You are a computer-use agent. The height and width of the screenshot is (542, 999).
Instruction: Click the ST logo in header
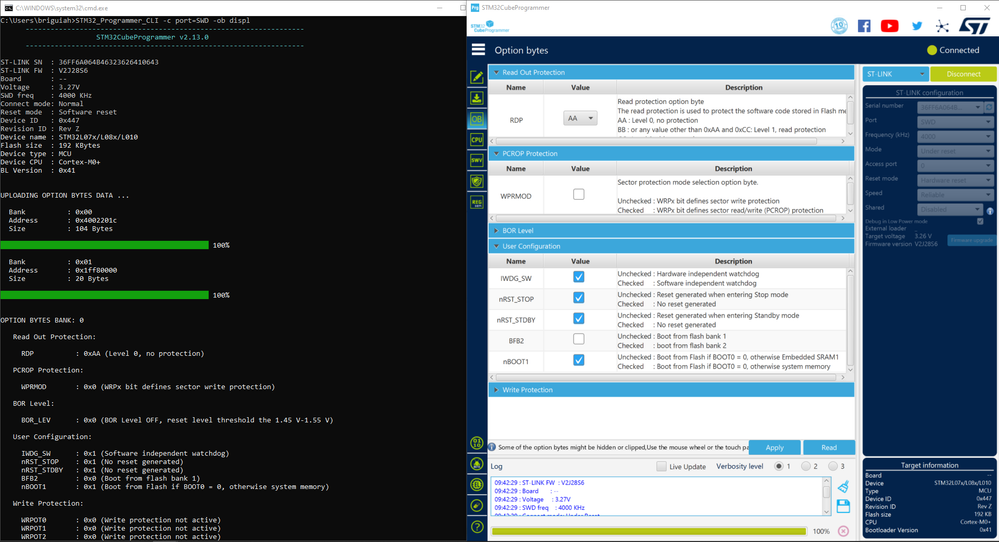pos(974,26)
